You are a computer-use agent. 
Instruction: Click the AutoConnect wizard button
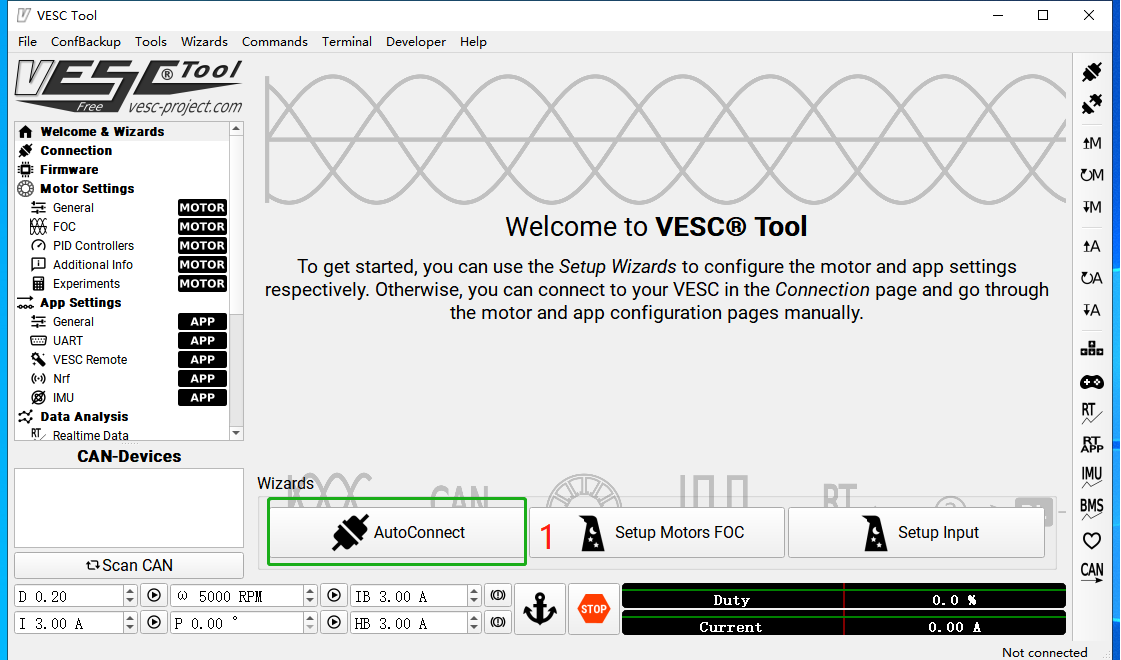397,532
